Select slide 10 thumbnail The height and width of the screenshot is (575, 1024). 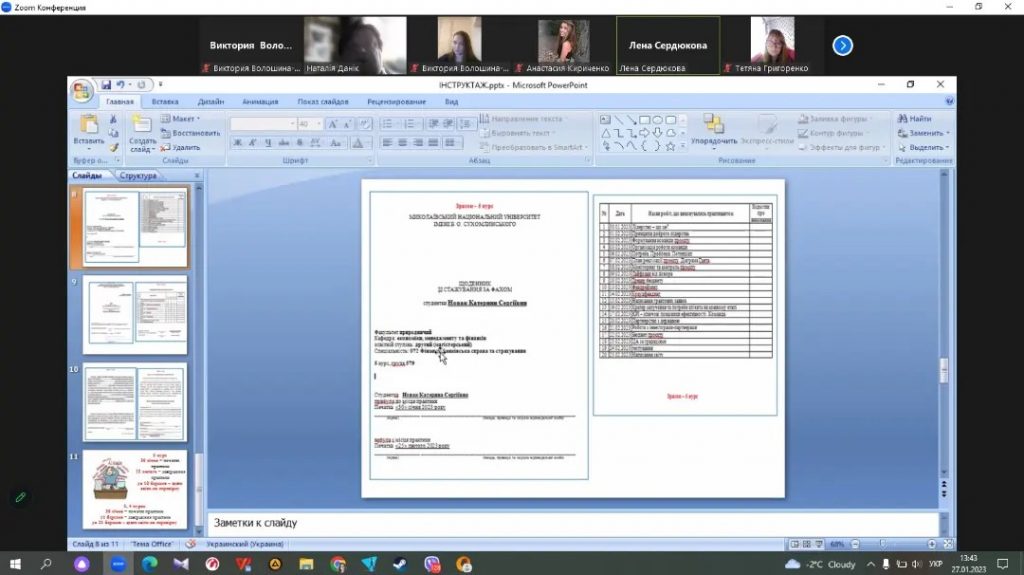click(x=134, y=403)
